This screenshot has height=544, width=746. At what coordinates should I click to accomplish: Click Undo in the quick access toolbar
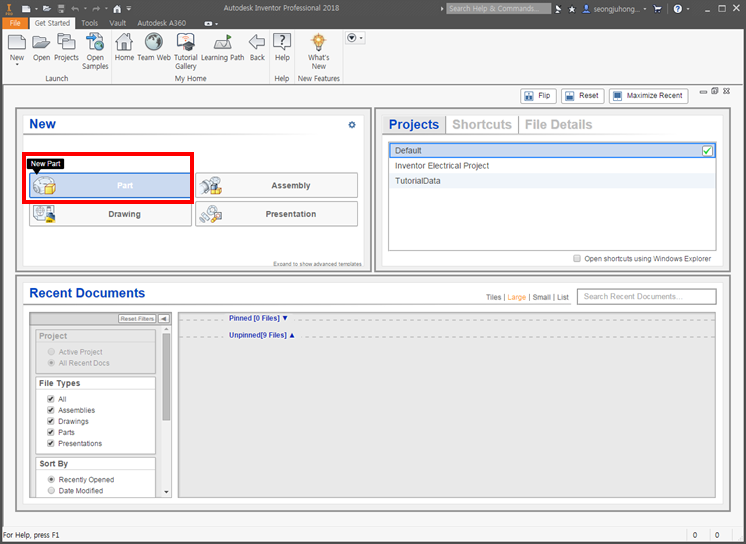75,9
